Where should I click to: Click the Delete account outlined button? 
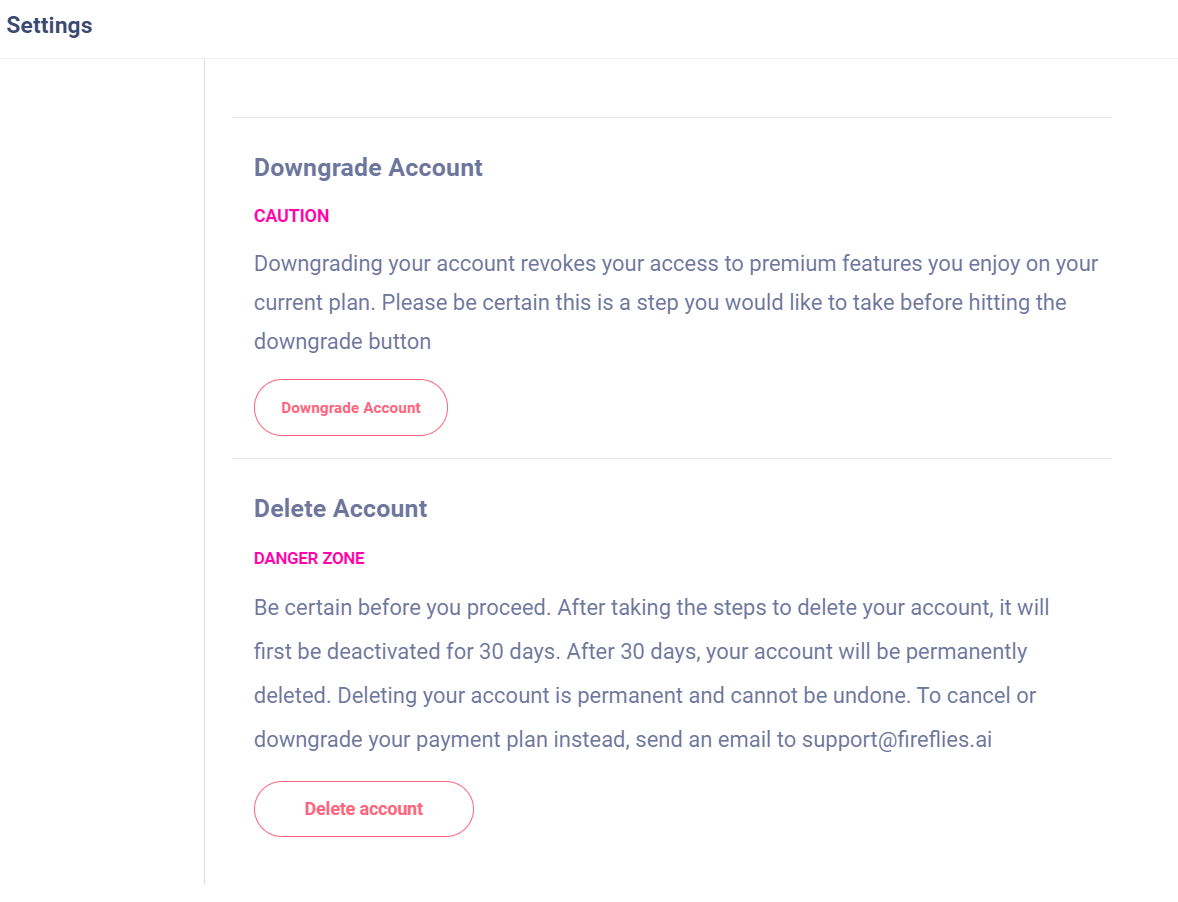pos(364,809)
